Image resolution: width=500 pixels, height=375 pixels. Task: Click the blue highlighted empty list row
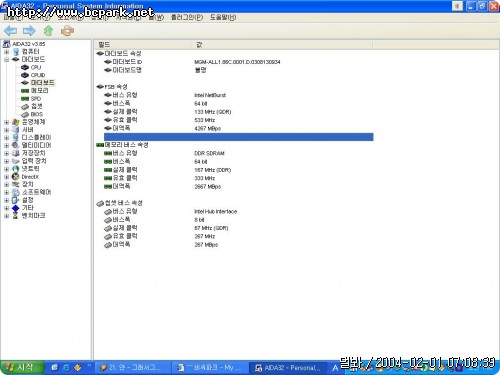[239, 137]
